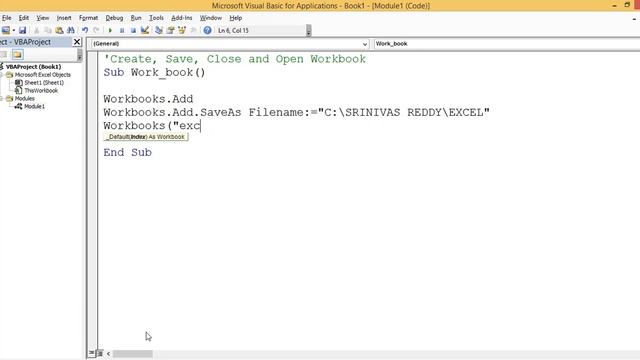Screen dimensions: 640x360
Task: Select ThisWorkbook in project tree
Action: [41, 91]
